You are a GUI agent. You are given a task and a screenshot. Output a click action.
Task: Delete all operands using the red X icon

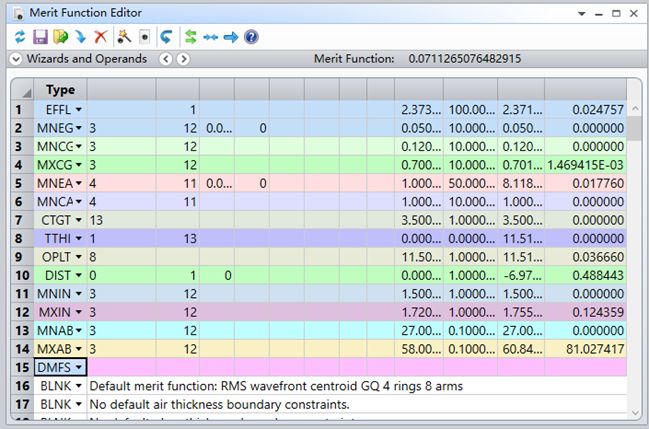[100, 37]
